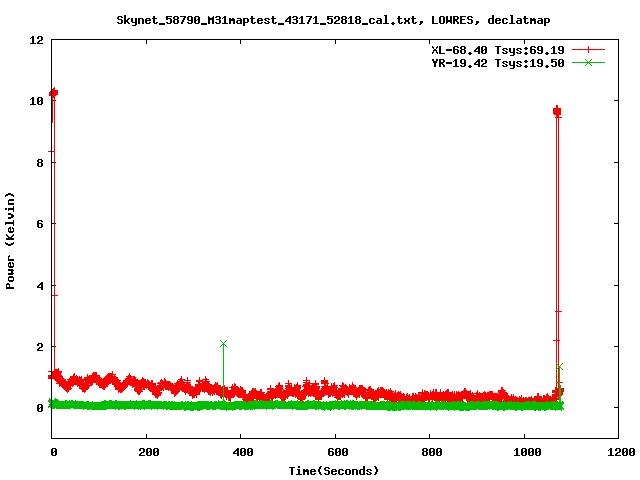Screen dimensions: 640x480
Task: Click the y-axis tick label 12
Action: (36, 40)
